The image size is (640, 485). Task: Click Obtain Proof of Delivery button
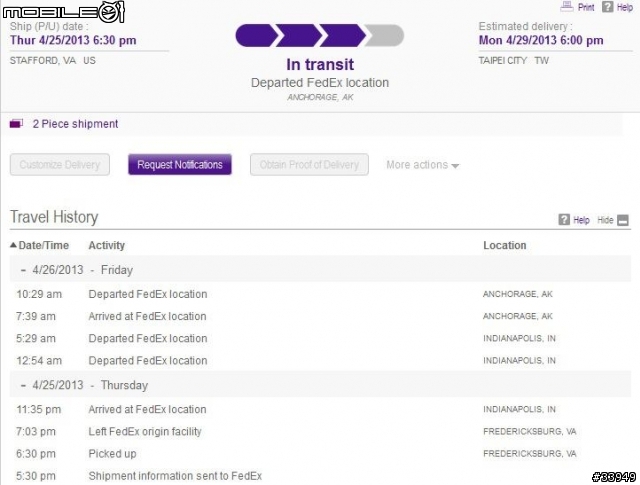point(309,165)
